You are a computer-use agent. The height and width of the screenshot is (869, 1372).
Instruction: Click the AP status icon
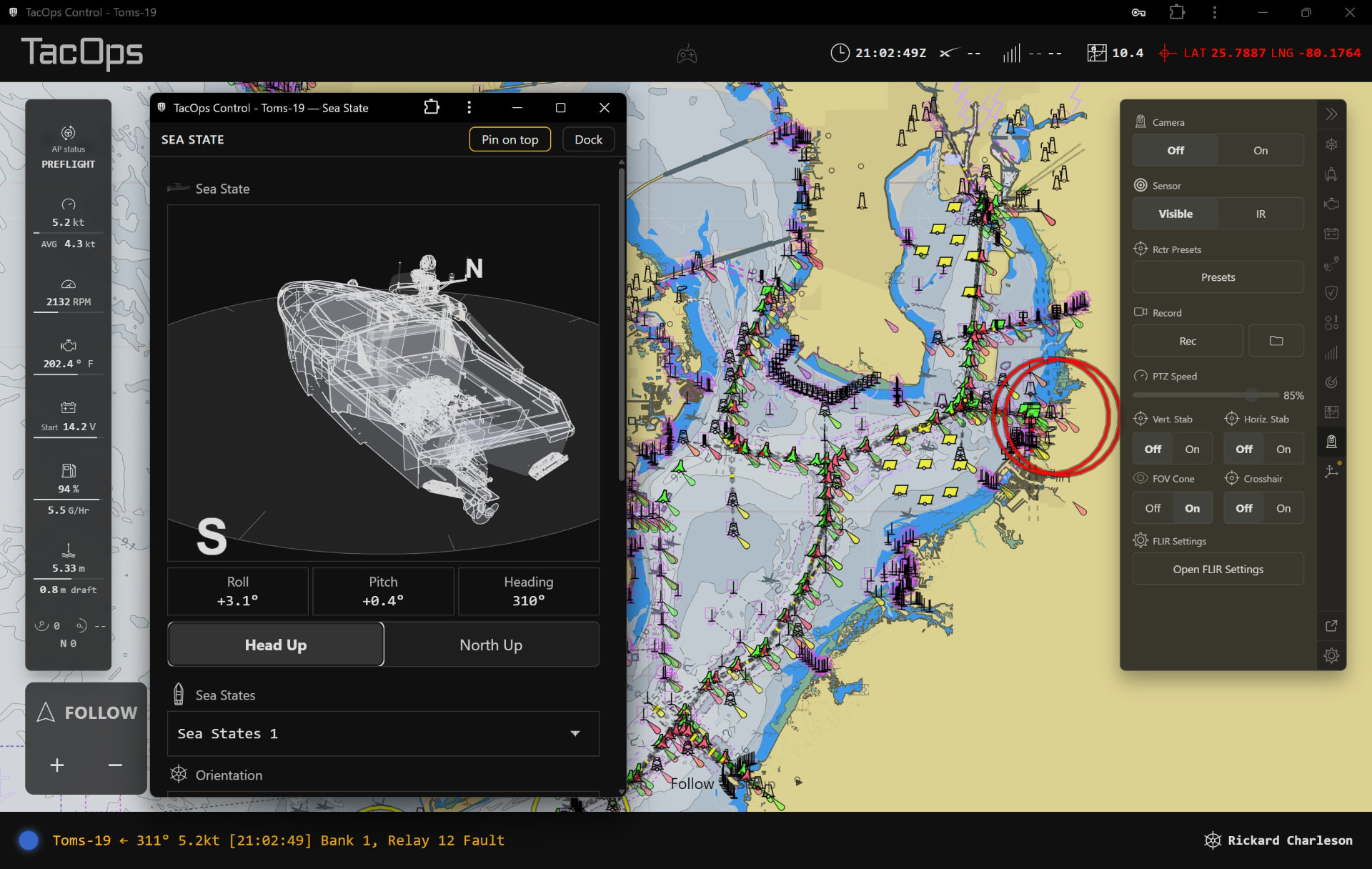[69, 133]
